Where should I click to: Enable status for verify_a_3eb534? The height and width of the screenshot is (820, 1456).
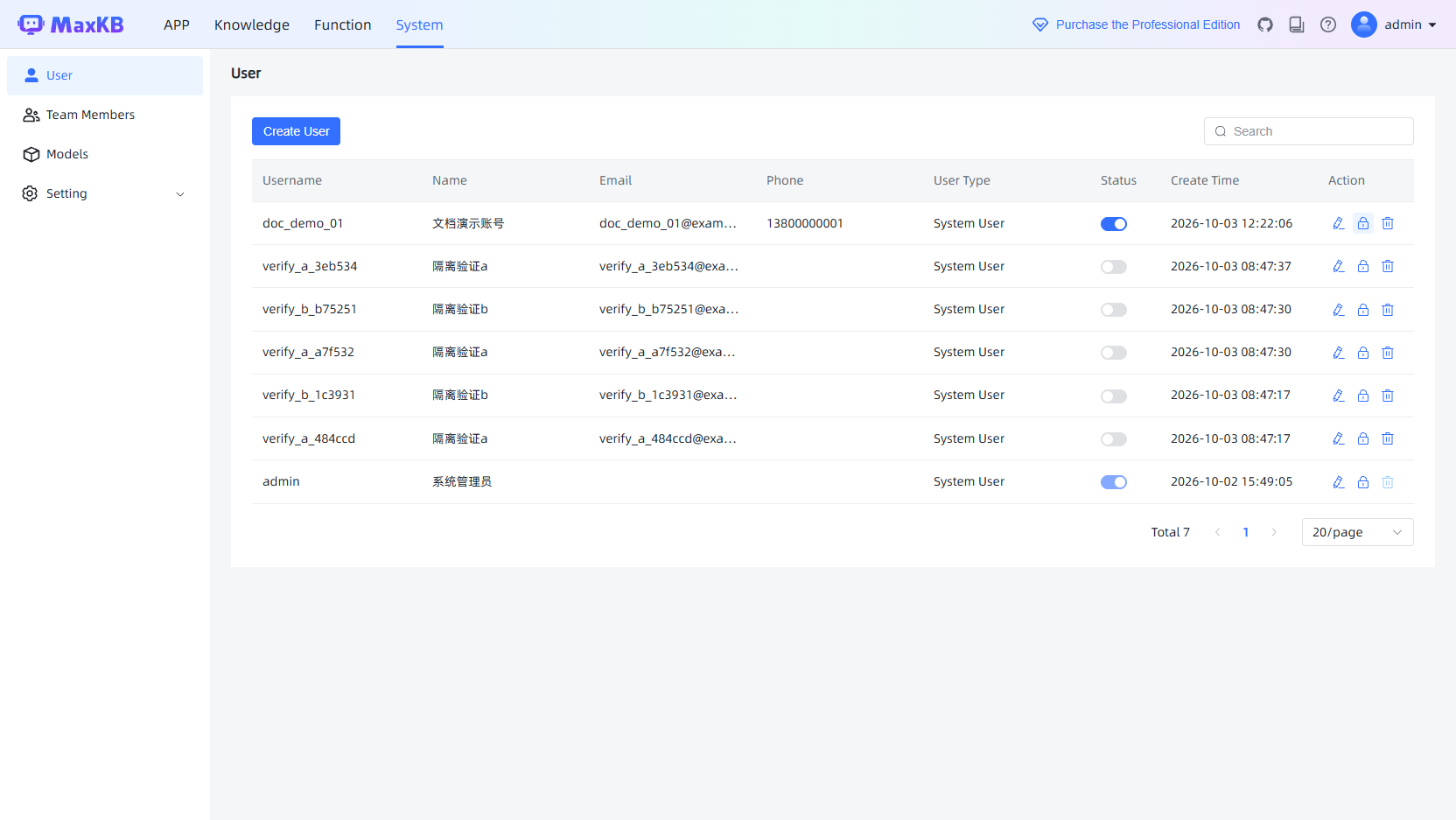click(1114, 267)
